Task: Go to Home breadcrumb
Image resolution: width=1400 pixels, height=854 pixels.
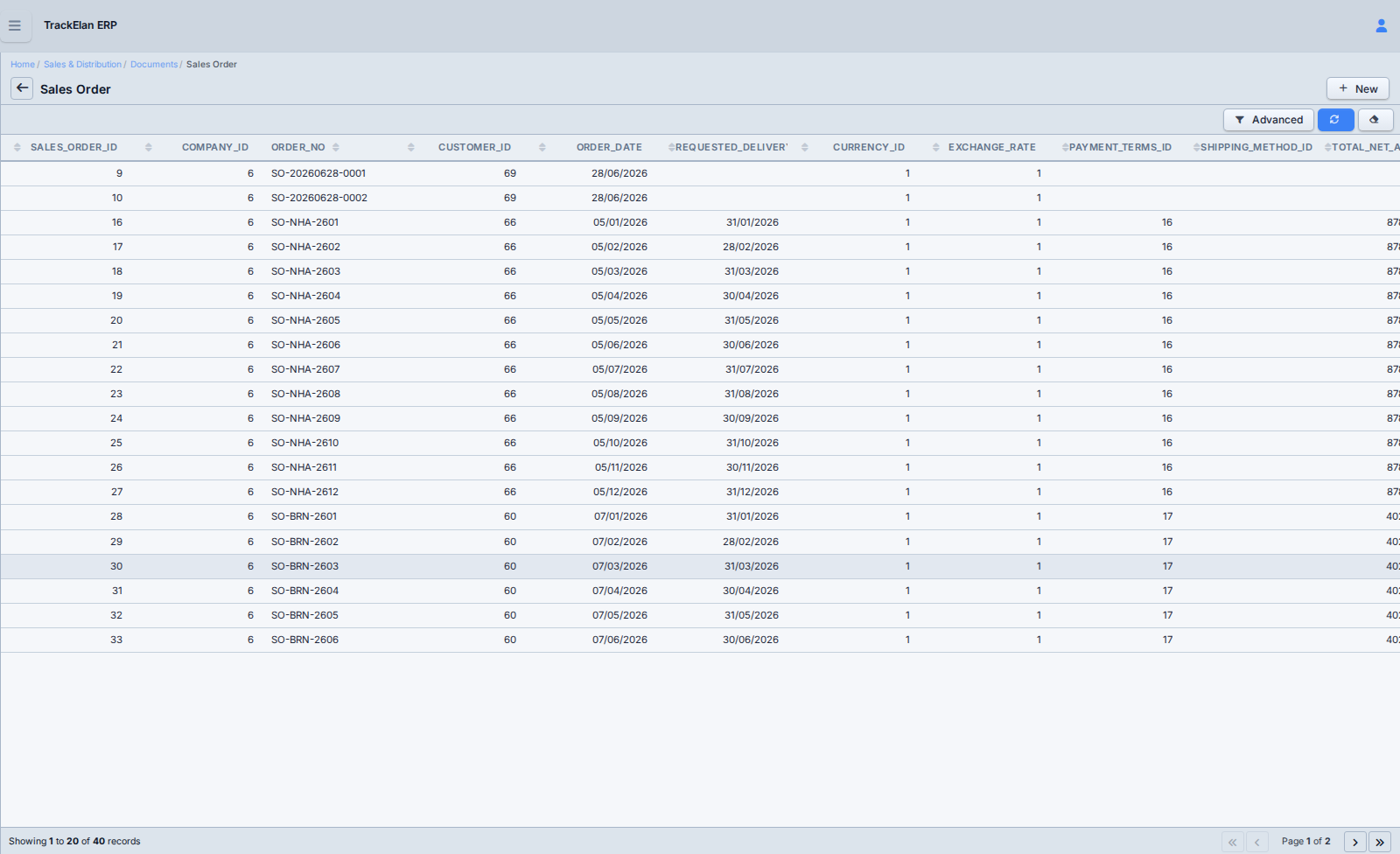Action: (x=23, y=65)
